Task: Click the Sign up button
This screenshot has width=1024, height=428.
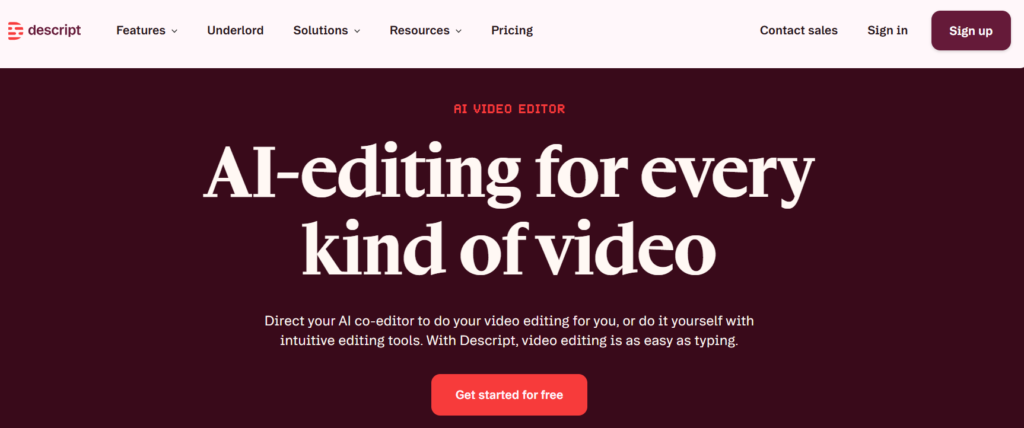Action: point(971,31)
